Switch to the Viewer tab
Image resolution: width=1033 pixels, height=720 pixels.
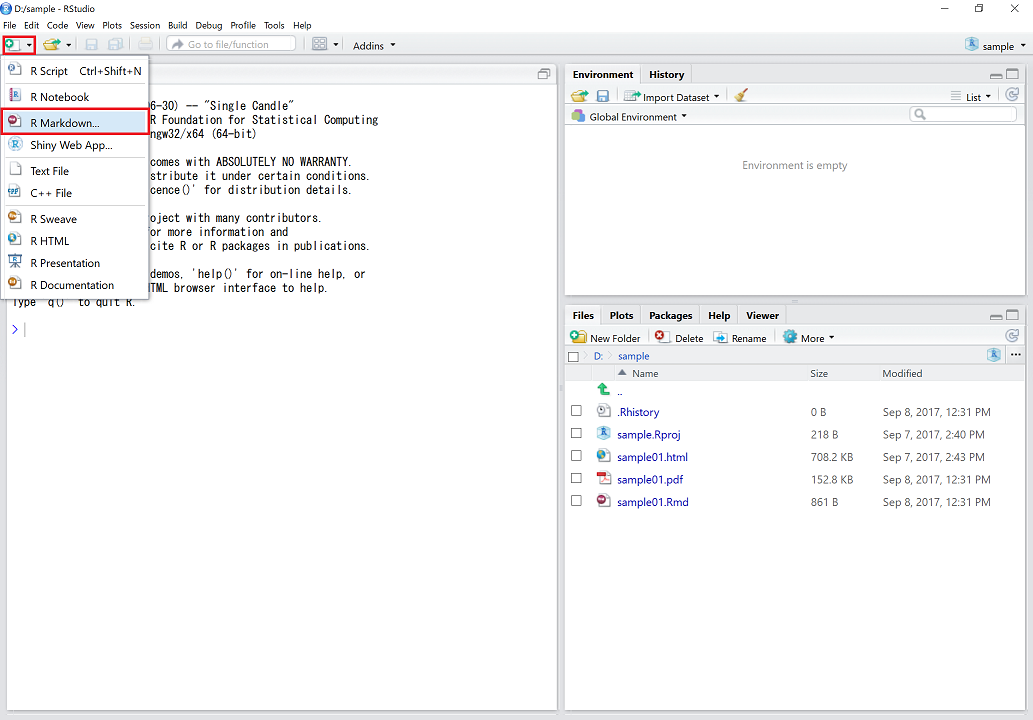pyautogui.click(x=762, y=316)
